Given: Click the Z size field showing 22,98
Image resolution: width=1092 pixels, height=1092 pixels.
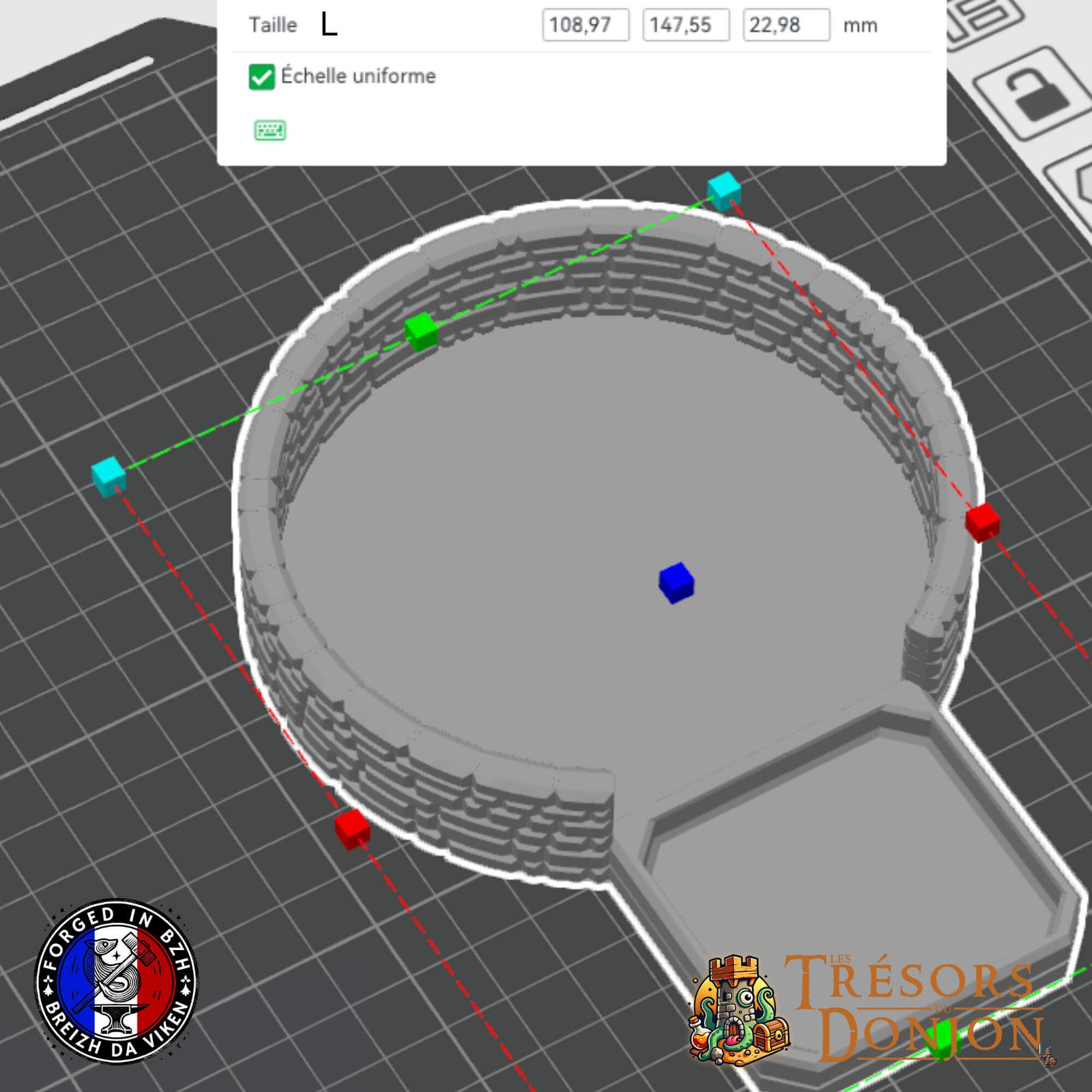Looking at the screenshot, I should 786,25.
